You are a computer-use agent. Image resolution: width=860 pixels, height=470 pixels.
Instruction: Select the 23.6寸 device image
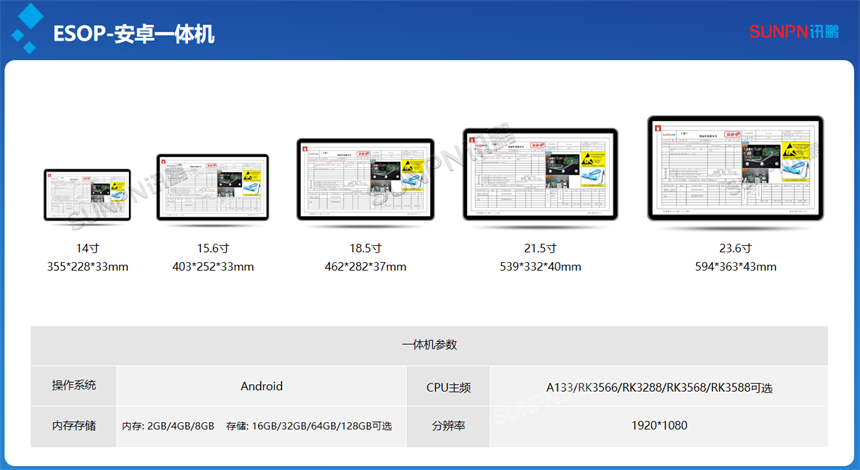coord(735,168)
